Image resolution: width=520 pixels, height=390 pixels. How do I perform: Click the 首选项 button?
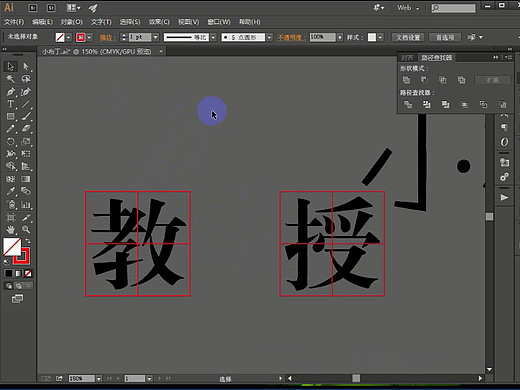click(445, 37)
